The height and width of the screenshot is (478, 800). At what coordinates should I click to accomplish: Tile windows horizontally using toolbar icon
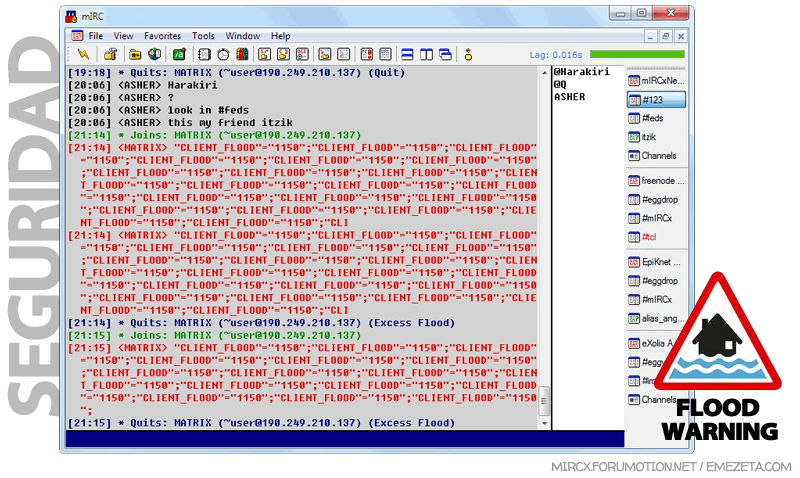[407, 54]
